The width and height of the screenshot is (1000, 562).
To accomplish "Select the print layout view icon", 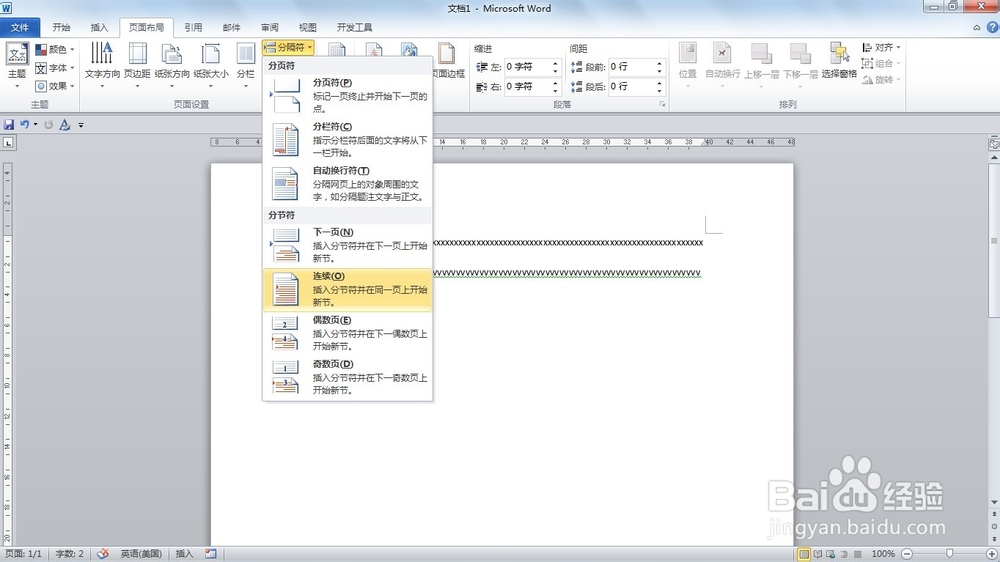I will click(x=804, y=554).
